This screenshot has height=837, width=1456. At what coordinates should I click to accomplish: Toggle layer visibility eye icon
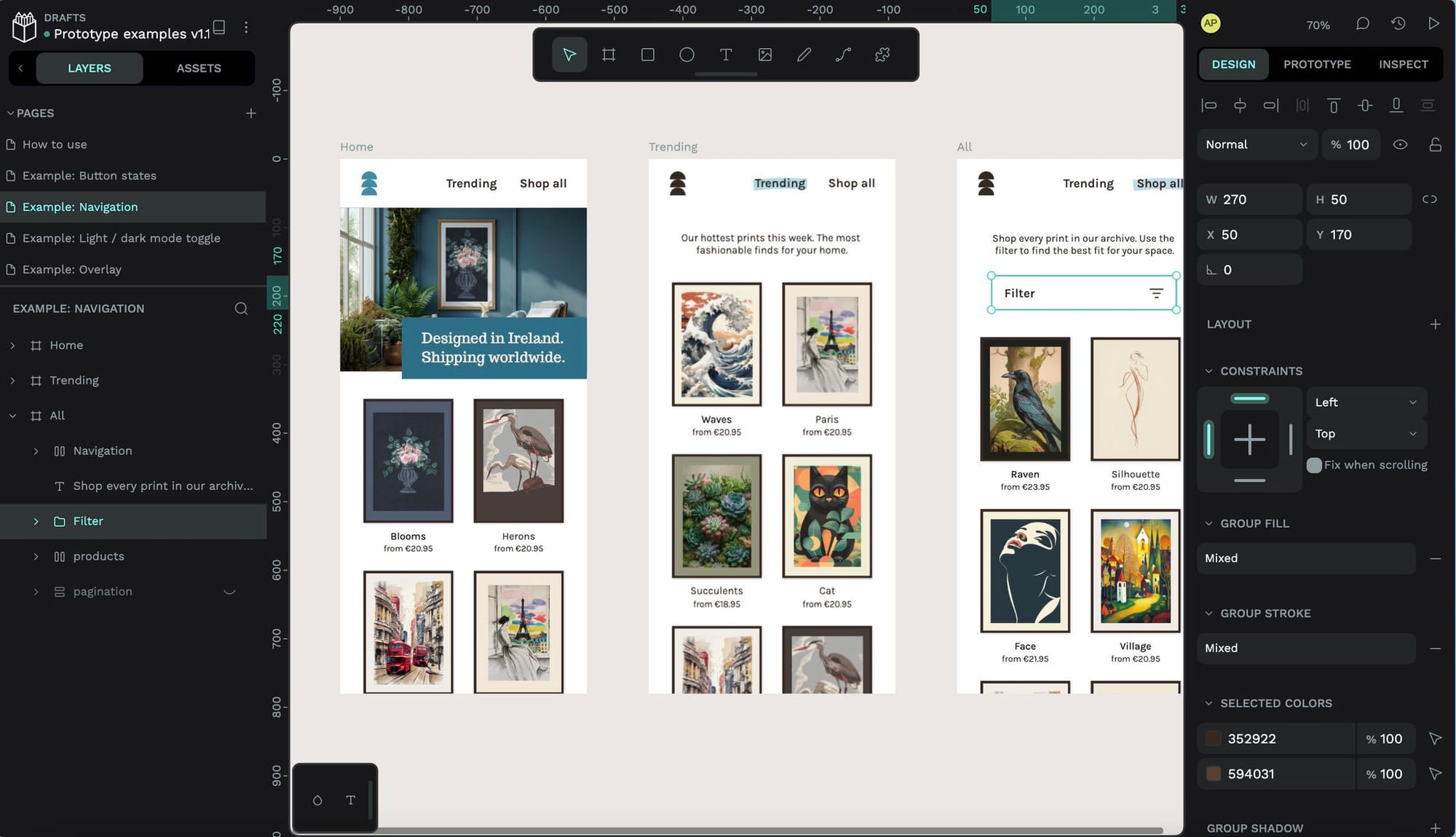(x=1400, y=145)
